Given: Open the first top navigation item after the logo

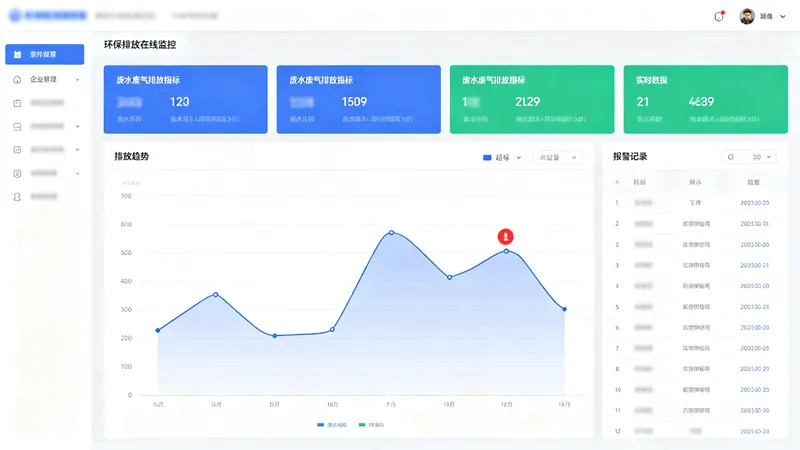Looking at the screenshot, I should pyautogui.click(x=125, y=16).
